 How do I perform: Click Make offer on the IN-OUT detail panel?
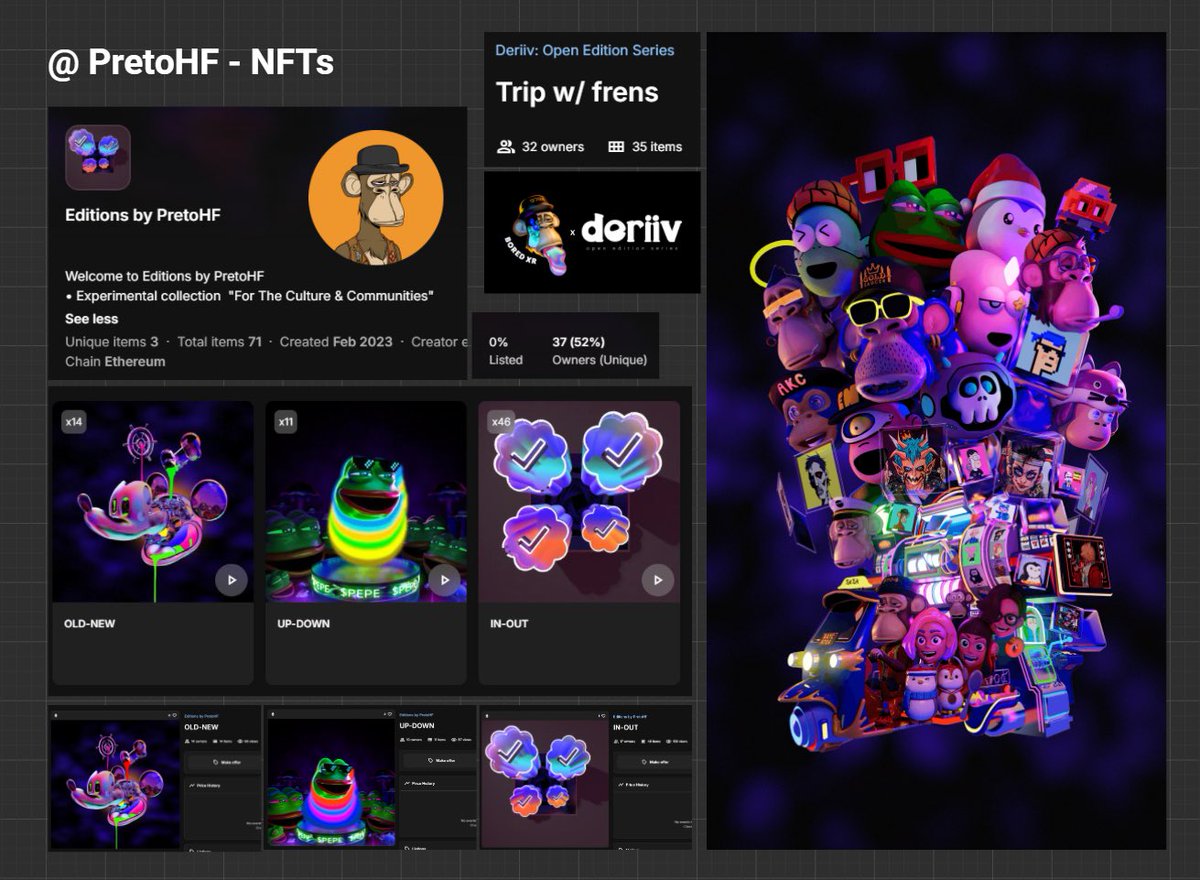click(x=650, y=761)
